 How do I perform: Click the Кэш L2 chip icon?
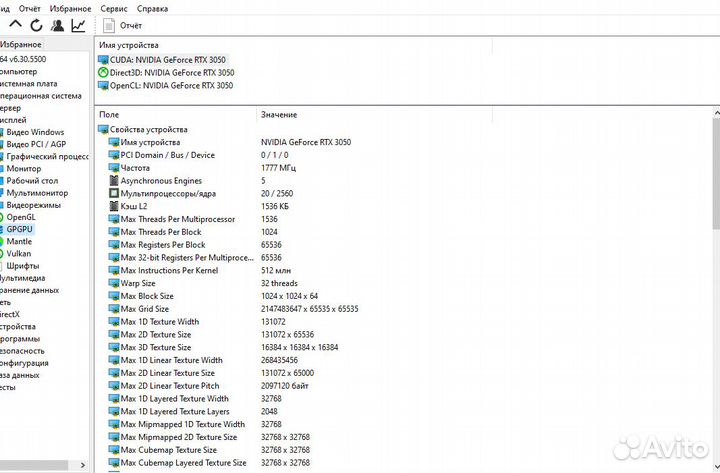(114, 206)
